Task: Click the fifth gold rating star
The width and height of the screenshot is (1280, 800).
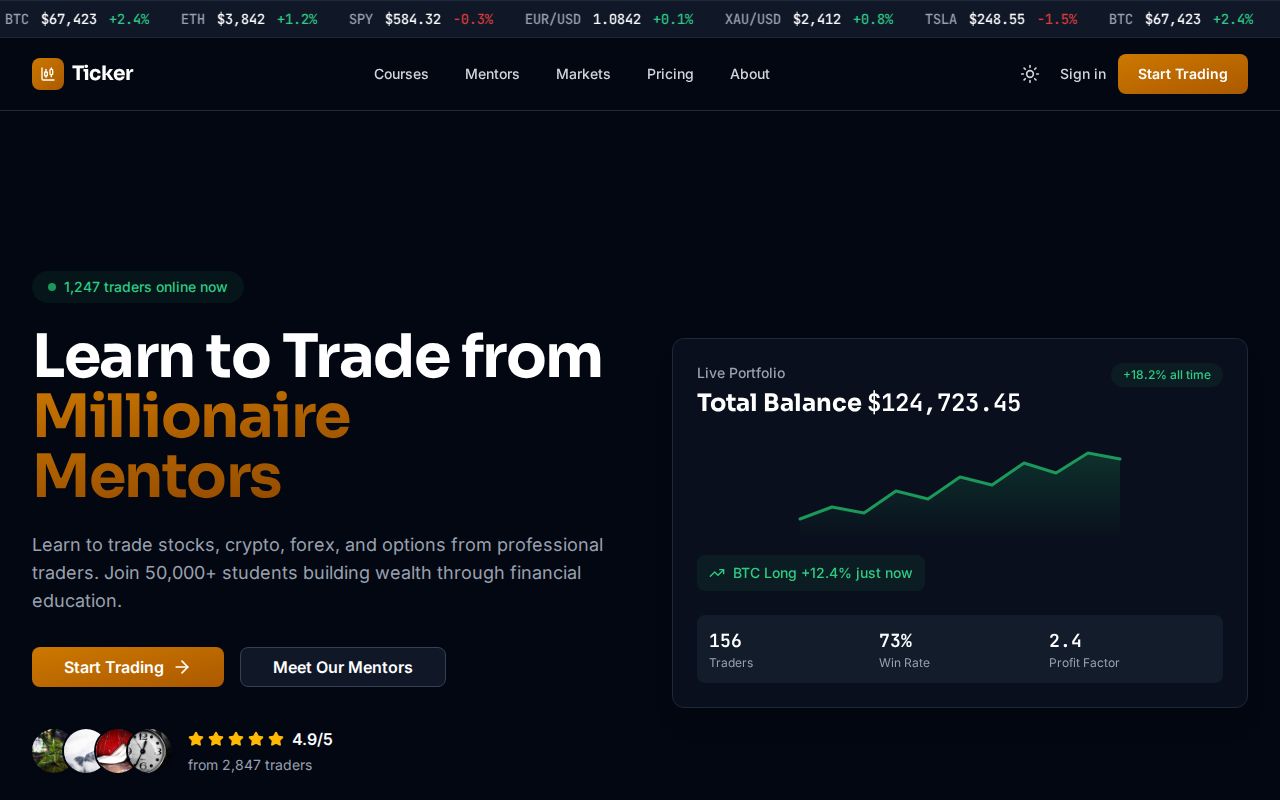Action: coord(276,739)
